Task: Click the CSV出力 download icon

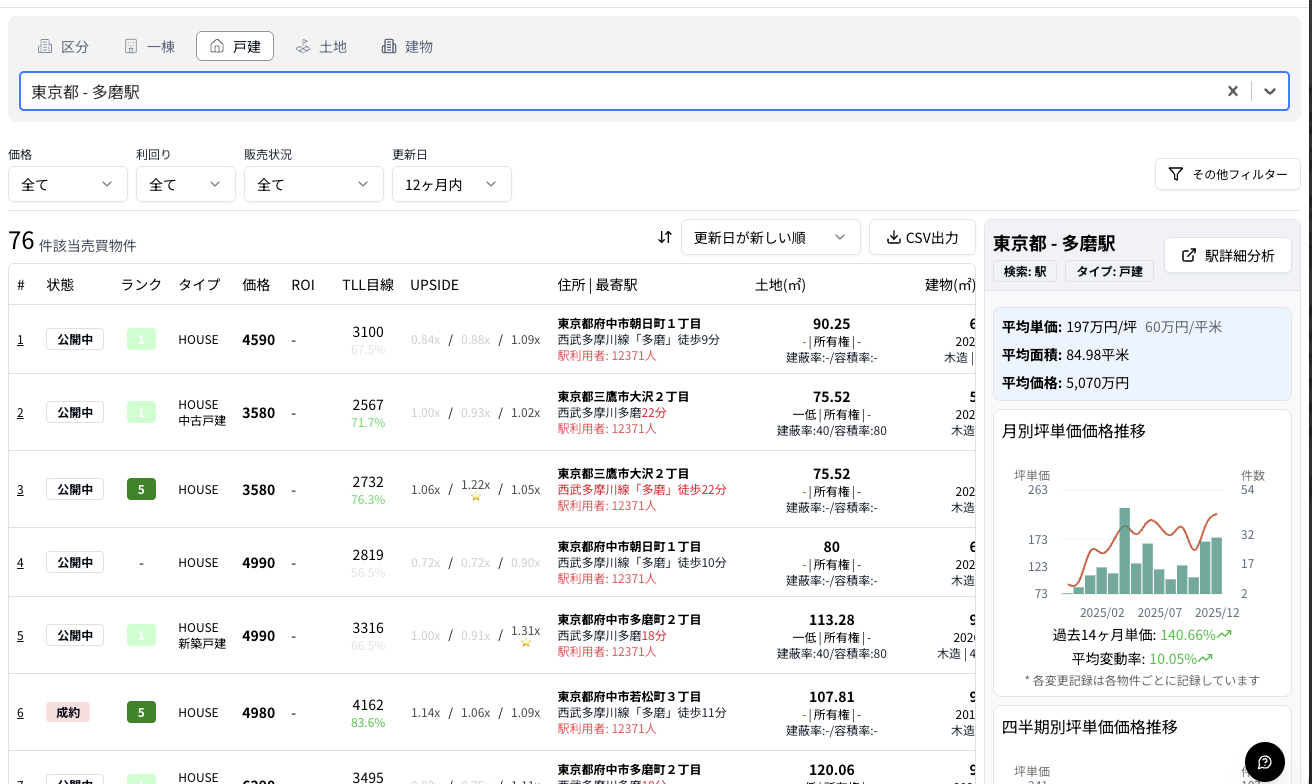Action: pyautogui.click(x=894, y=237)
